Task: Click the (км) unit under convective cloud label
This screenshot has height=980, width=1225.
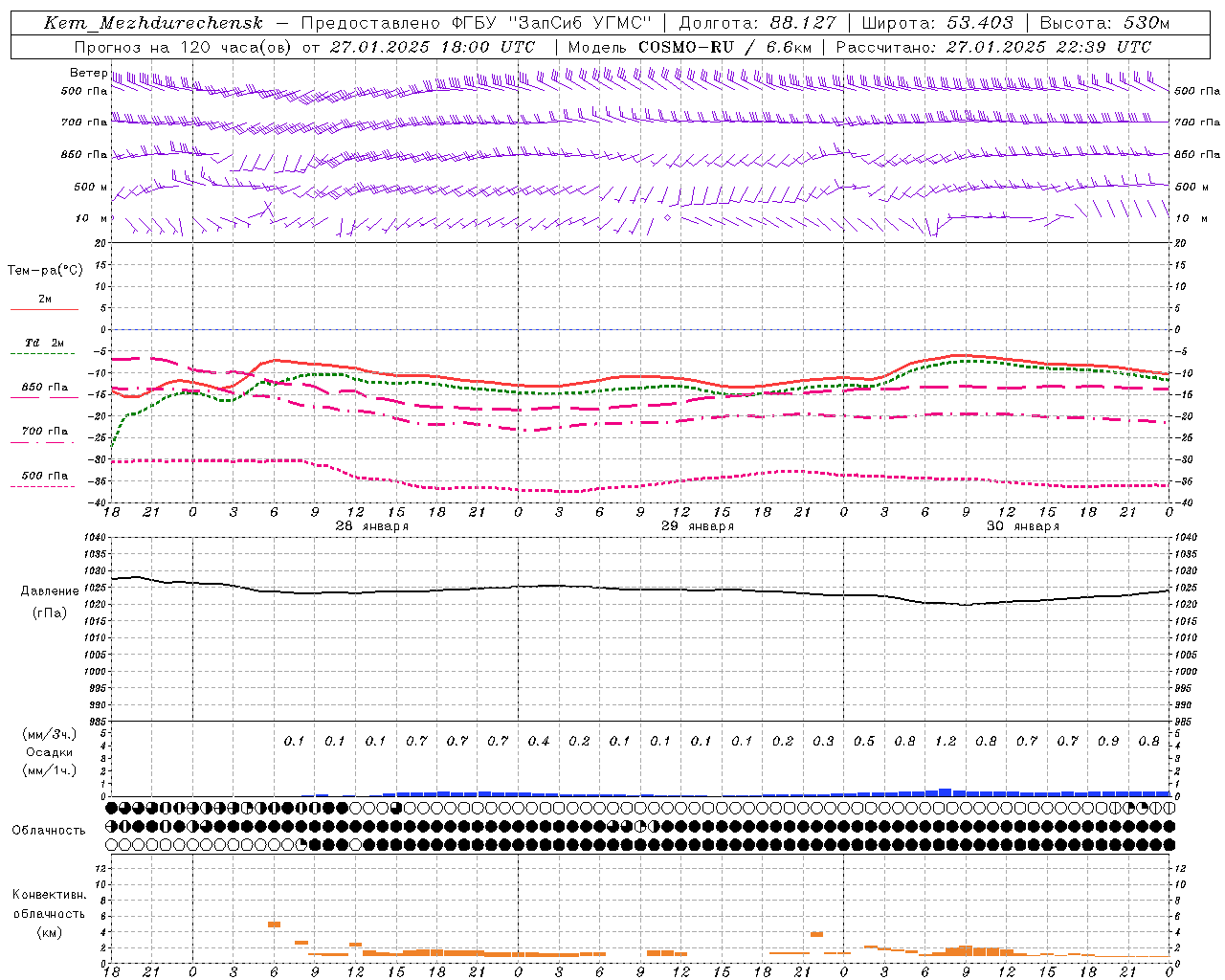Action: (49, 932)
